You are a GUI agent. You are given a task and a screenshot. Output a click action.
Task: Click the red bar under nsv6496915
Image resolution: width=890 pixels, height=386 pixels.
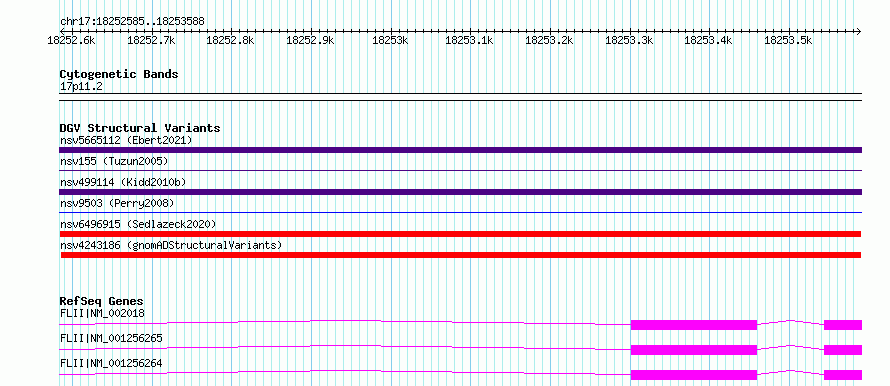point(460,234)
